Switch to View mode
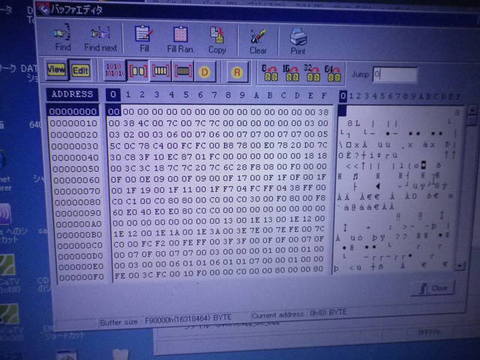Image resolution: width=480 pixels, height=360 pixels. click(x=56, y=69)
